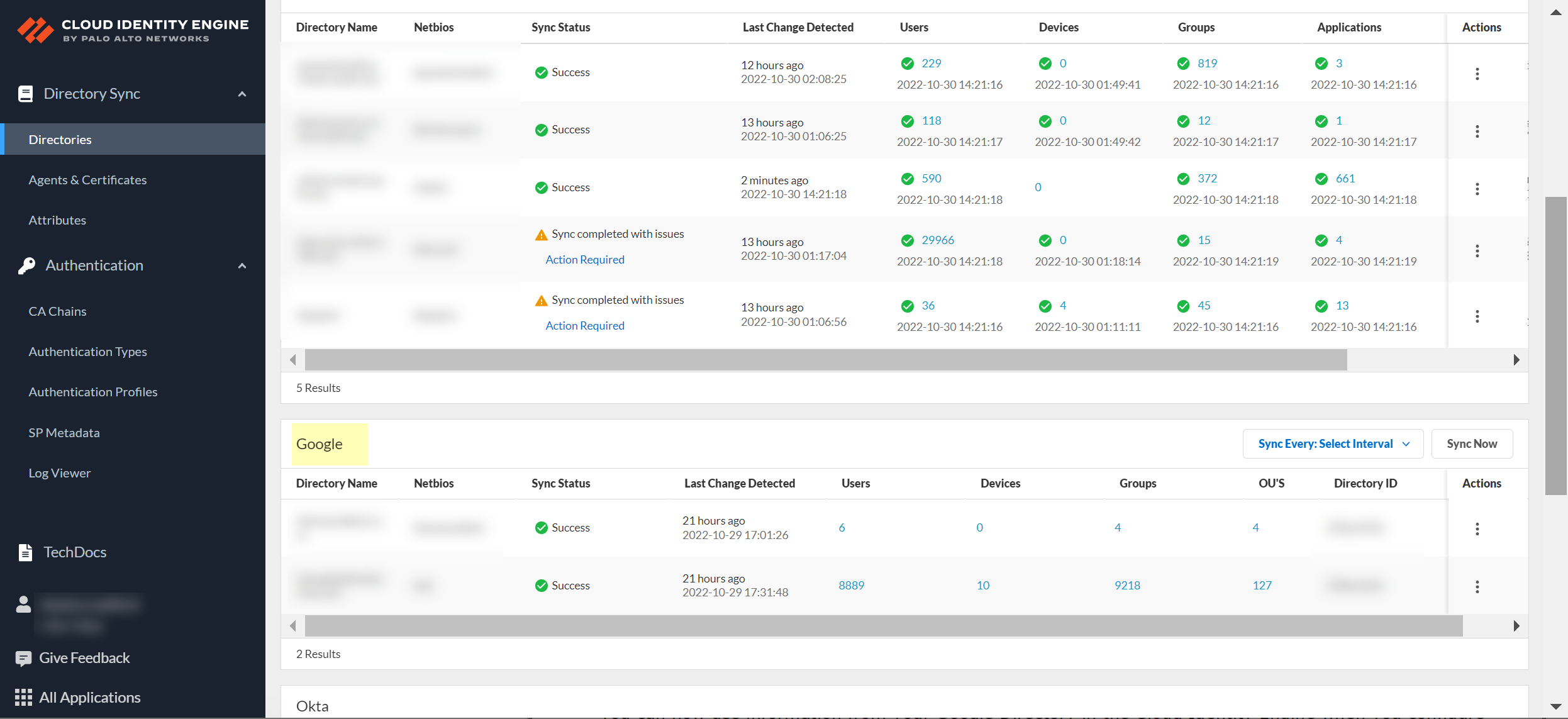Open actions menu for 29966-user directory
The width and height of the screenshot is (1568, 719).
point(1477,251)
